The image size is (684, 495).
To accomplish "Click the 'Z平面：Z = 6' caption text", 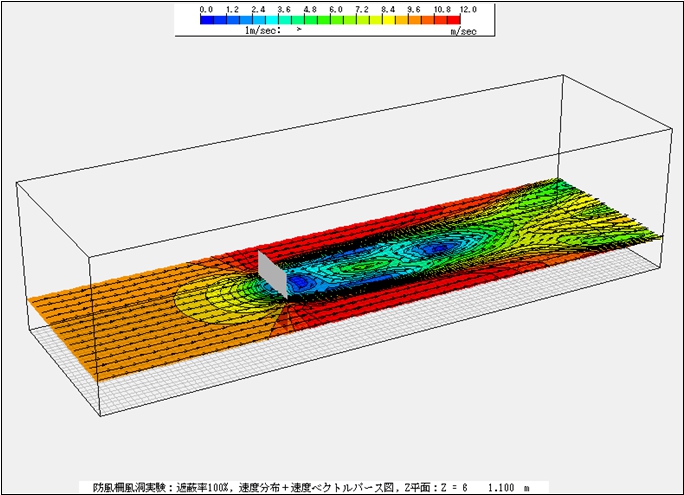I will [436, 488].
